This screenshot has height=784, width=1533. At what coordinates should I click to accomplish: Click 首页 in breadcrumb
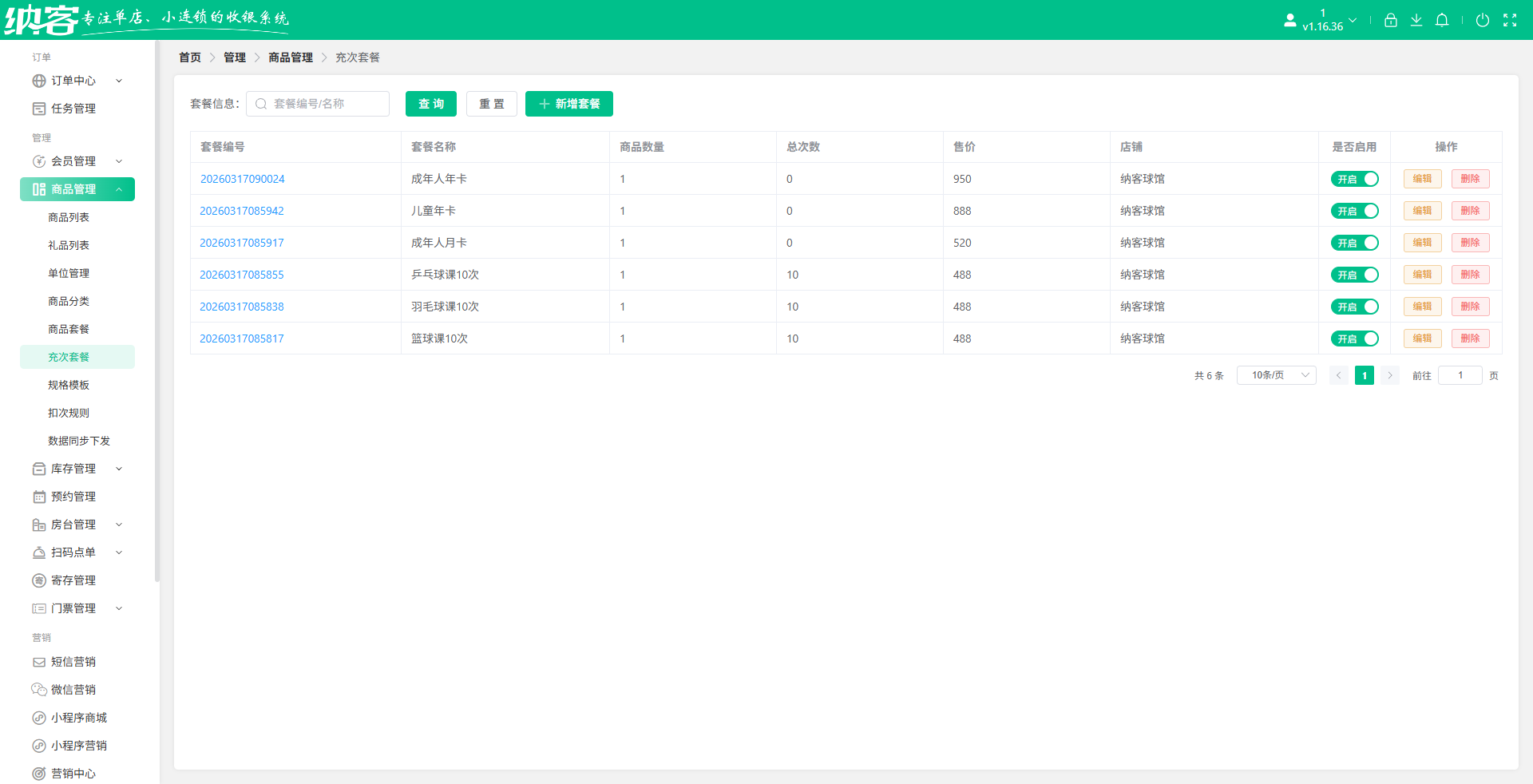click(x=190, y=57)
